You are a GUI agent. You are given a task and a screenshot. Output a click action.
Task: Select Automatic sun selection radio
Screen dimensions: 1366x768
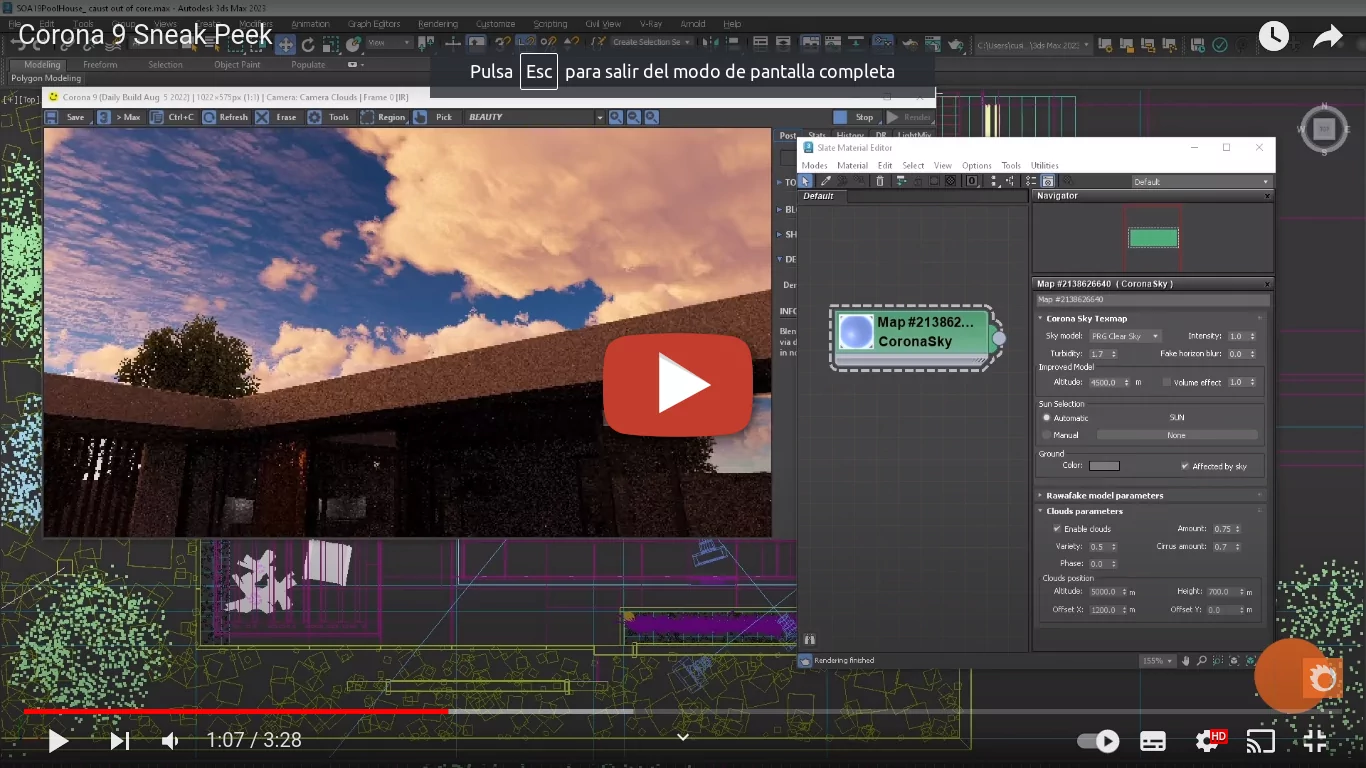click(x=1047, y=418)
